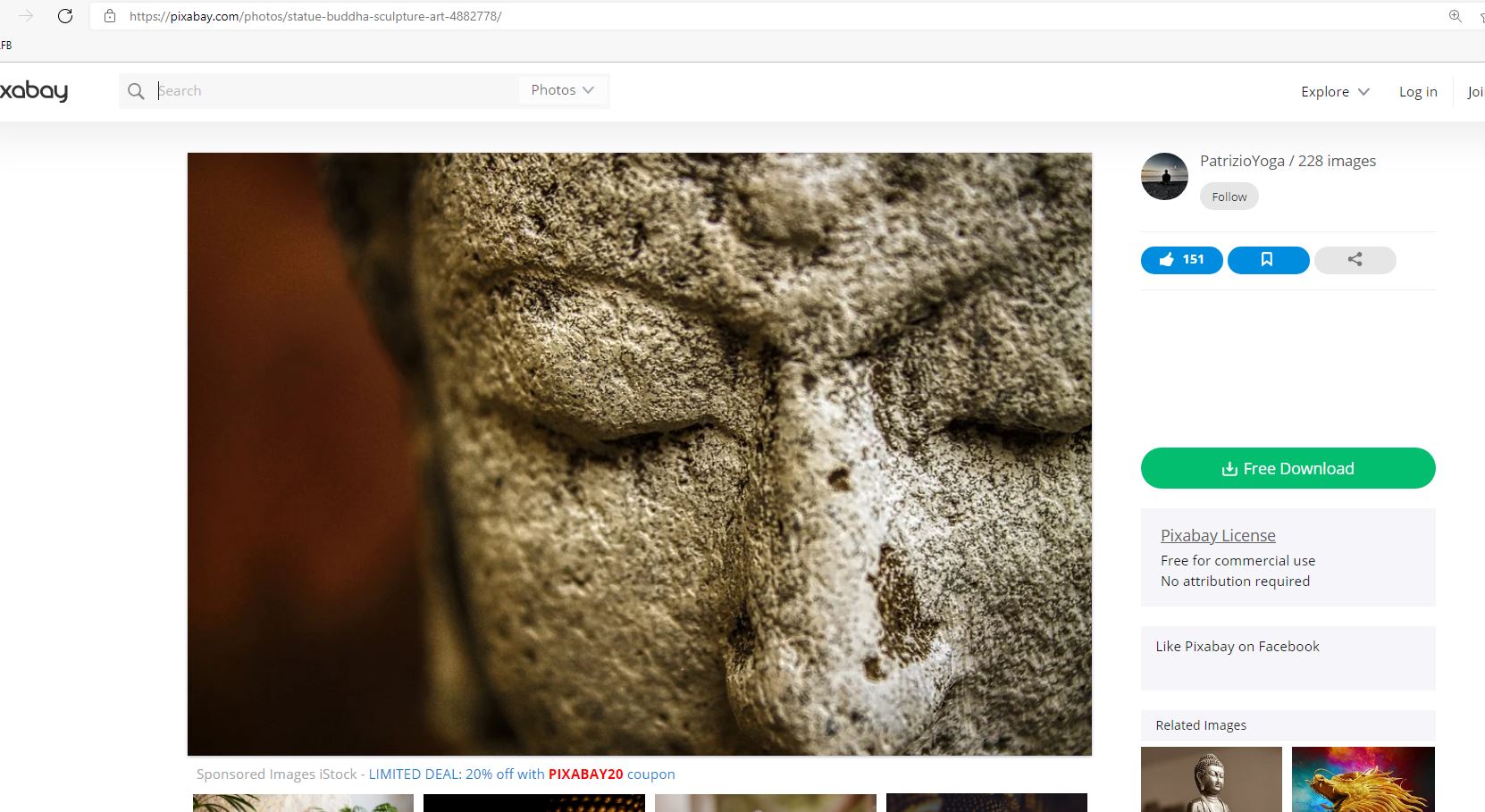Click the Pixabay logo
1485x812 pixels.
[34, 91]
